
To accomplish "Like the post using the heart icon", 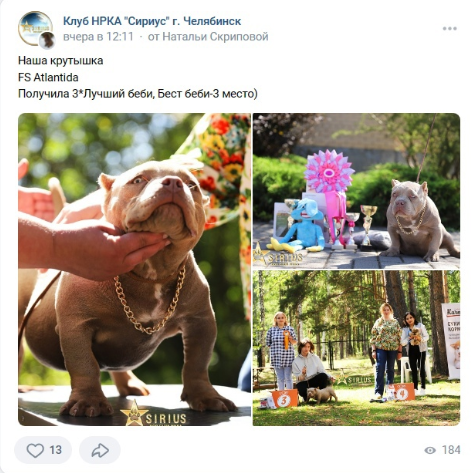I will (35, 450).
